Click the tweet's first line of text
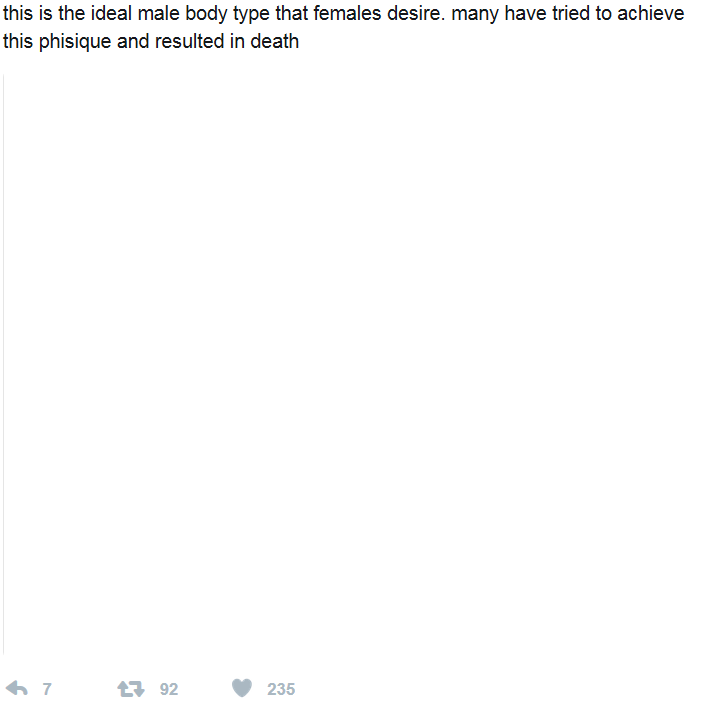This screenshot has height=702, width=711. tap(343, 14)
